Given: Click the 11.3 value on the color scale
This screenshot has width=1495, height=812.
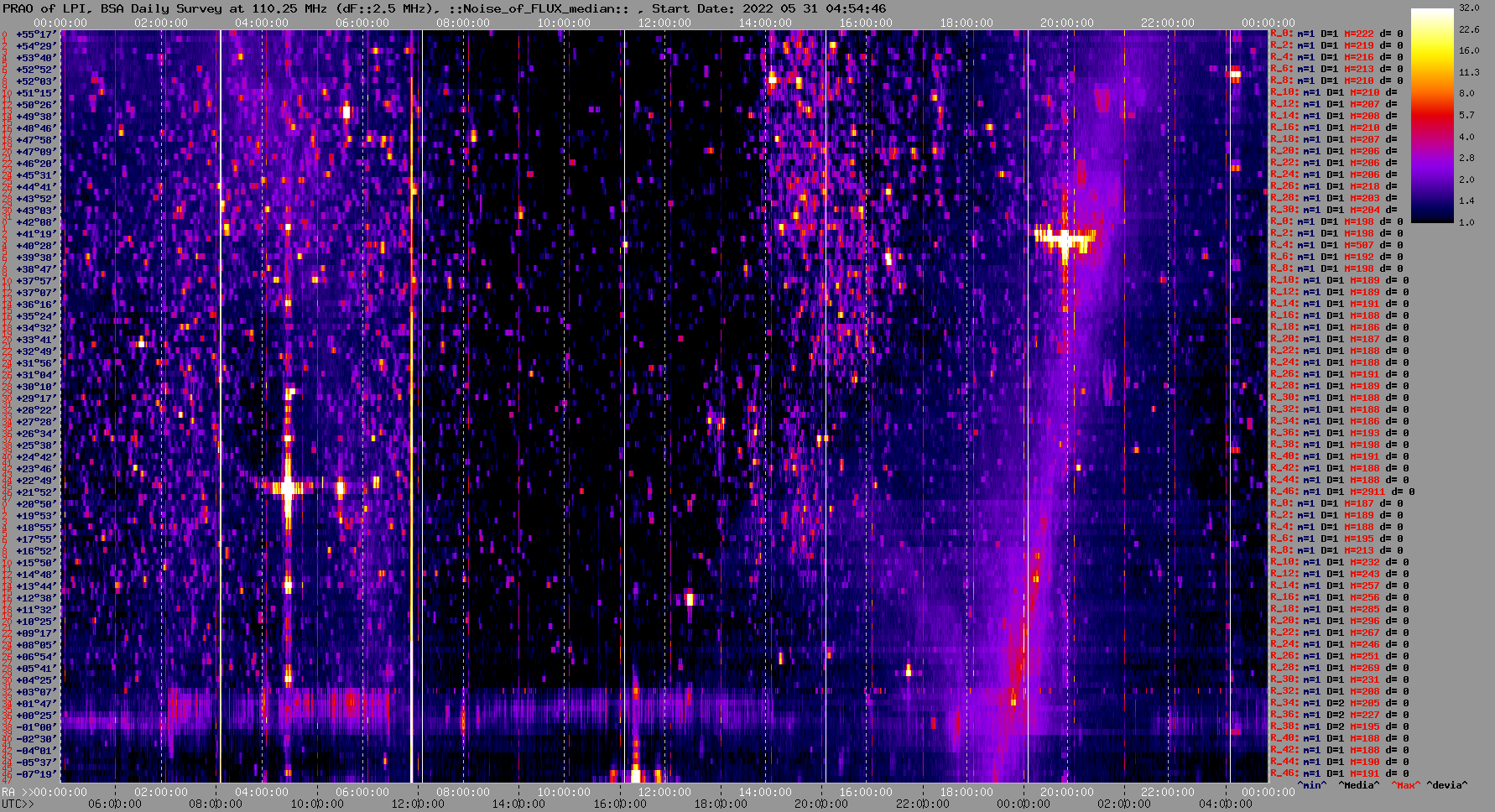Looking at the screenshot, I should [1469, 72].
